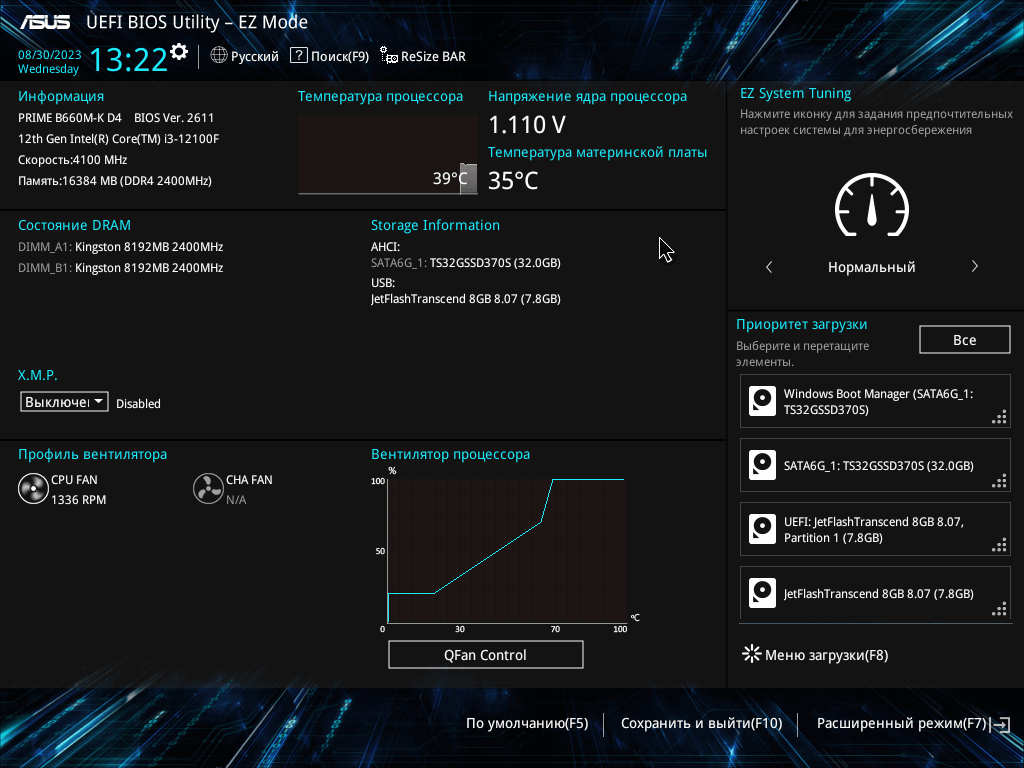
Task: Click the 13:22 system time
Action: [128, 59]
